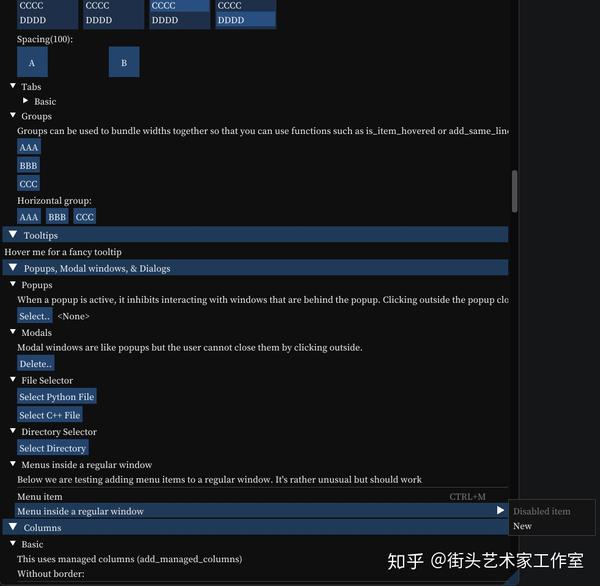The width and height of the screenshot is (600, 586).
Task: Click the <None> popup value text
Action: pyautogui.click(x=73, y=316)
